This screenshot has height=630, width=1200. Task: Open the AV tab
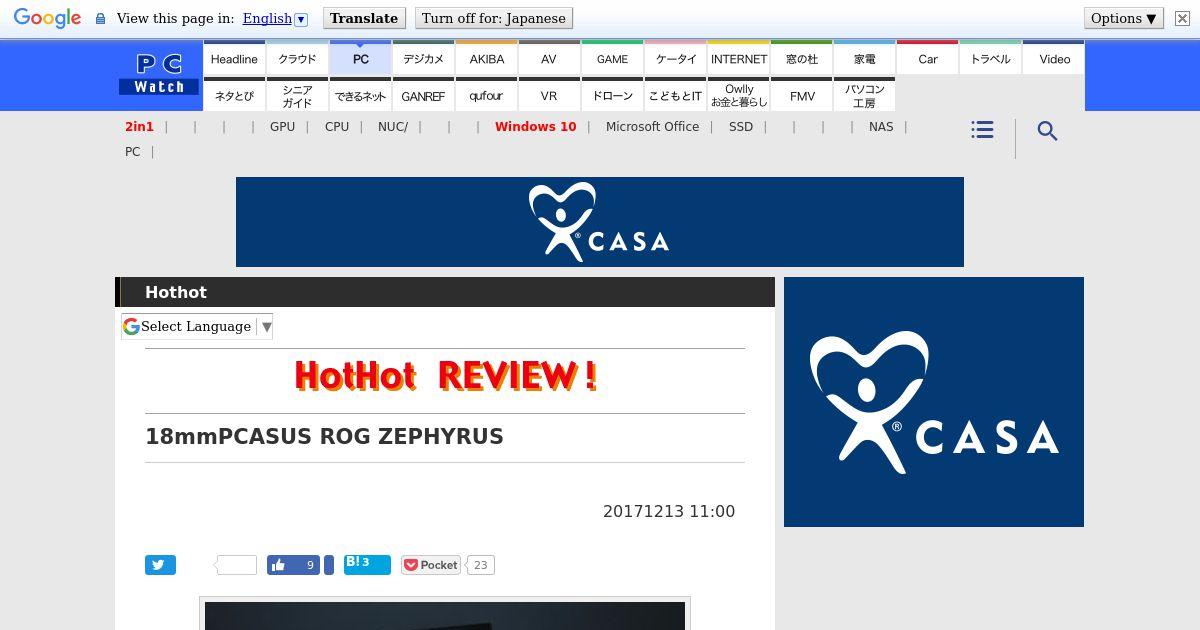click(549, 58)
